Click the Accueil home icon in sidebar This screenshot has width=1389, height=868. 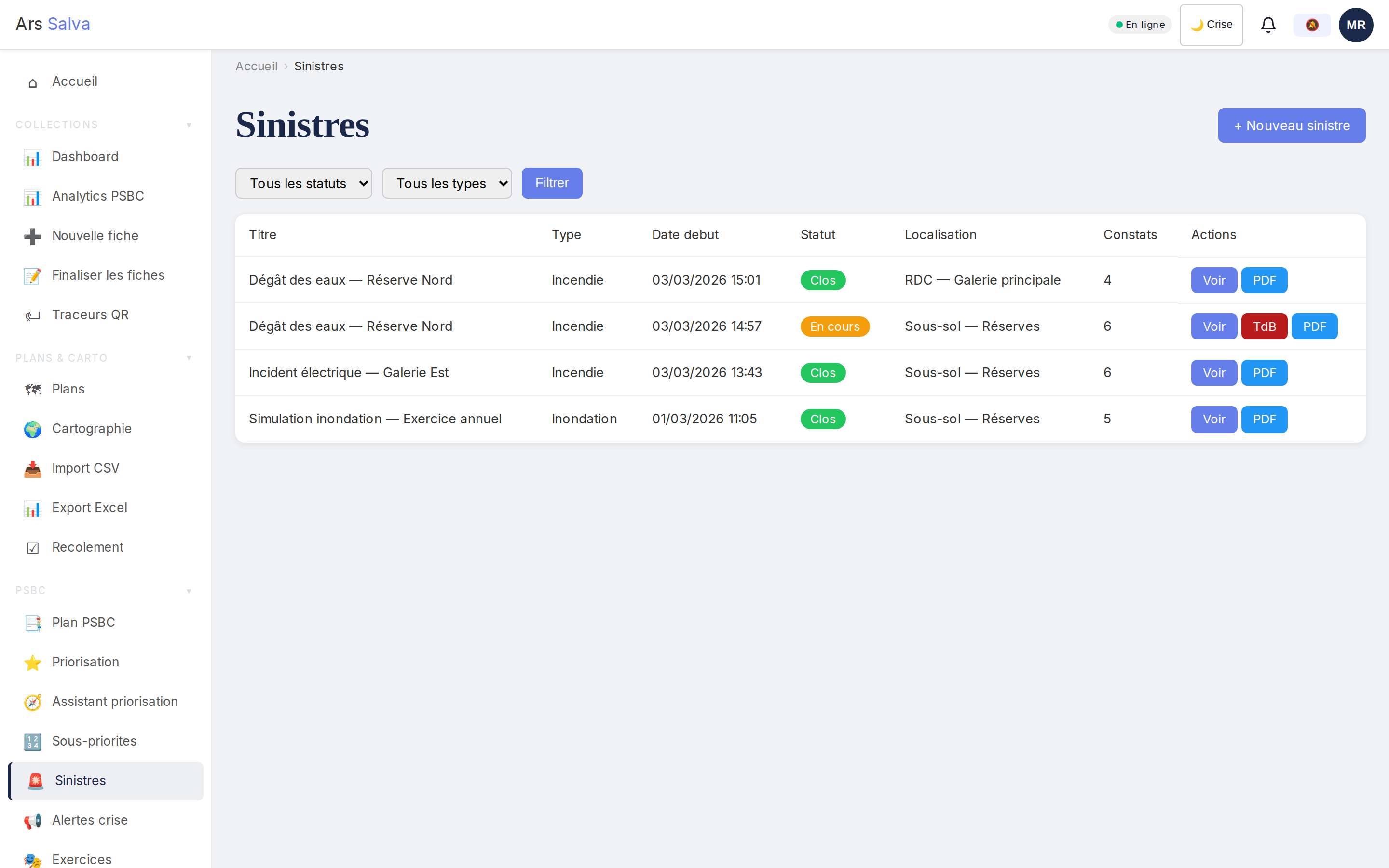[x=33, y=82]
